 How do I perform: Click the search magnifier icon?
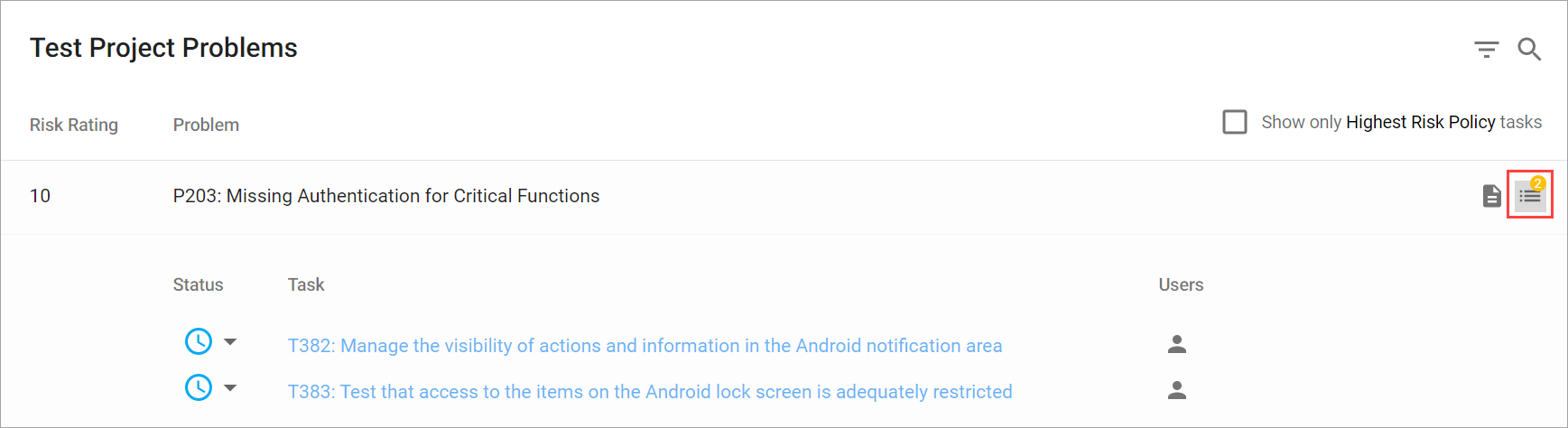click(x=1528, y=49)
